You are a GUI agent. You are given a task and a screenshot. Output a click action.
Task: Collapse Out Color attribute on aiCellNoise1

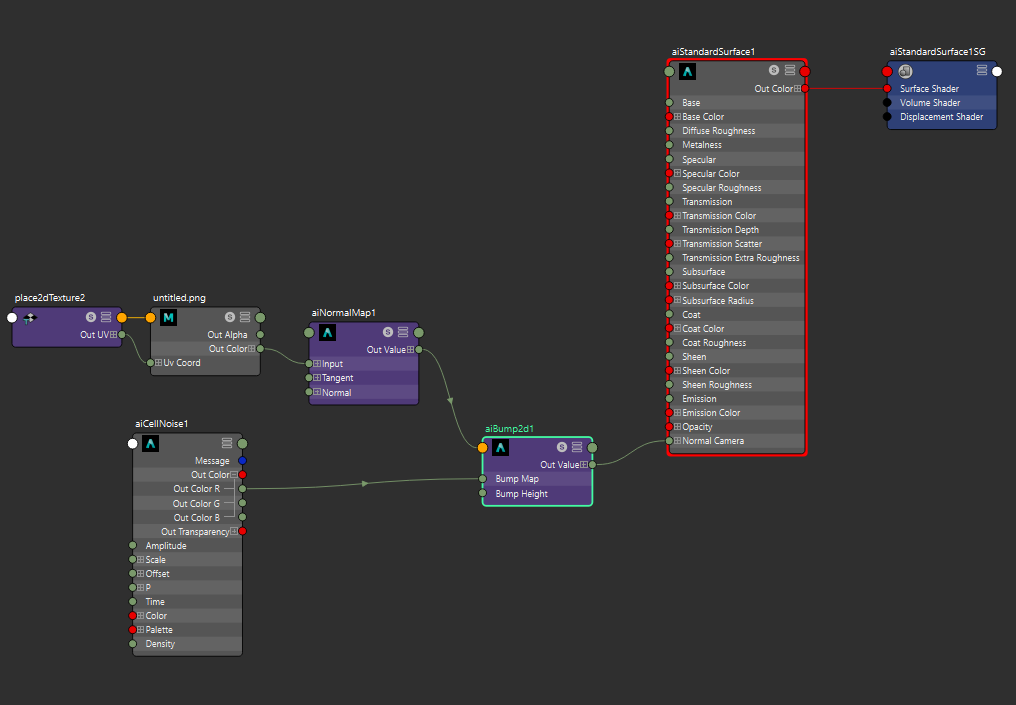234,475
